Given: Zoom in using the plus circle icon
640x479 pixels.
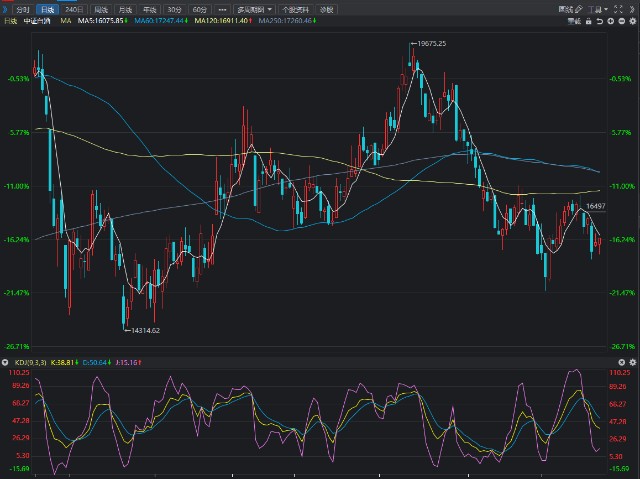Looking at the screenshot, I should pyautogui.click(x=611, y=21).
